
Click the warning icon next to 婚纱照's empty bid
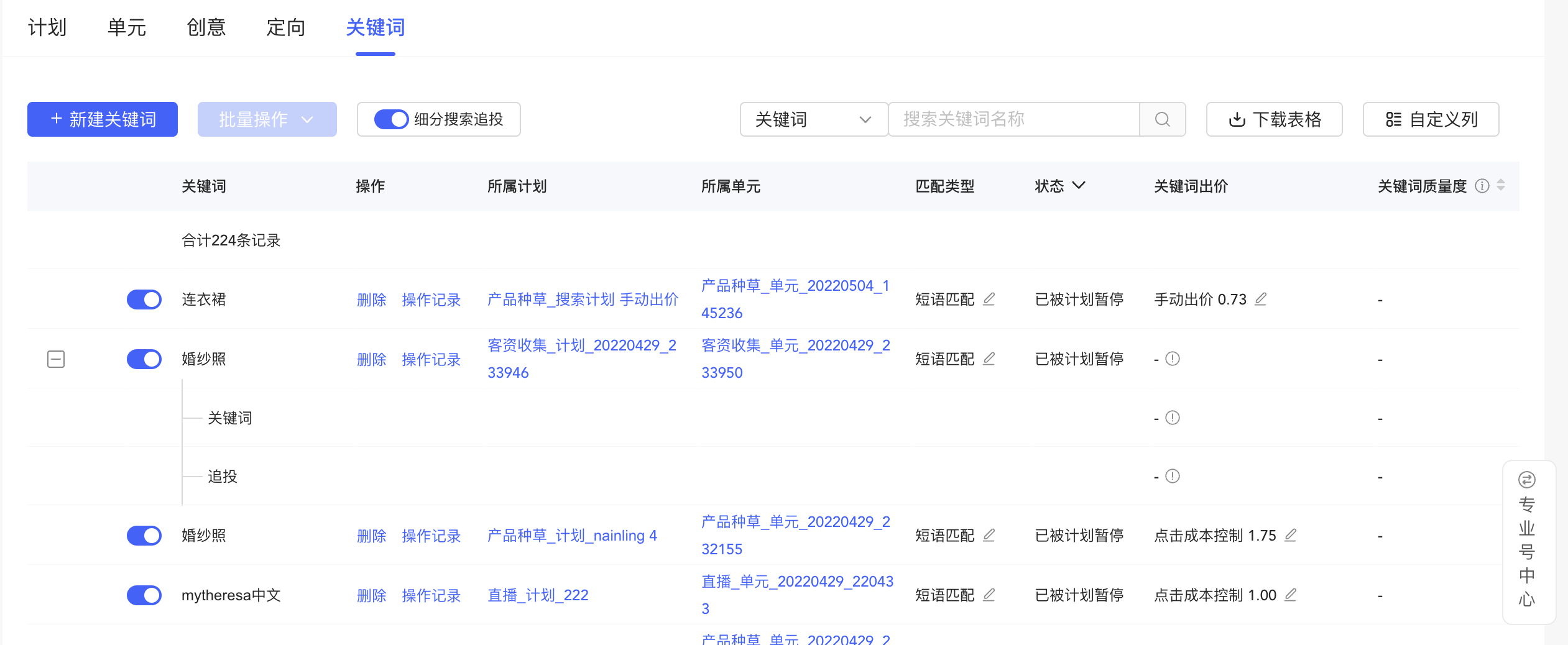click(1172, 359)
